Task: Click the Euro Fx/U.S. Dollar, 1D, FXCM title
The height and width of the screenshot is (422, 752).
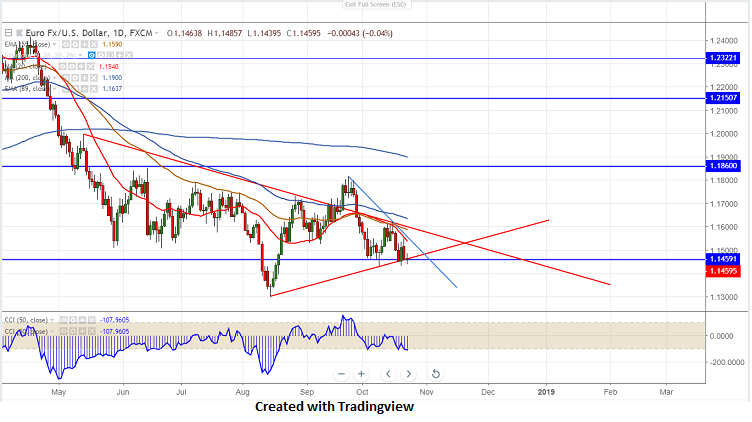Action: tap(89, 33)
